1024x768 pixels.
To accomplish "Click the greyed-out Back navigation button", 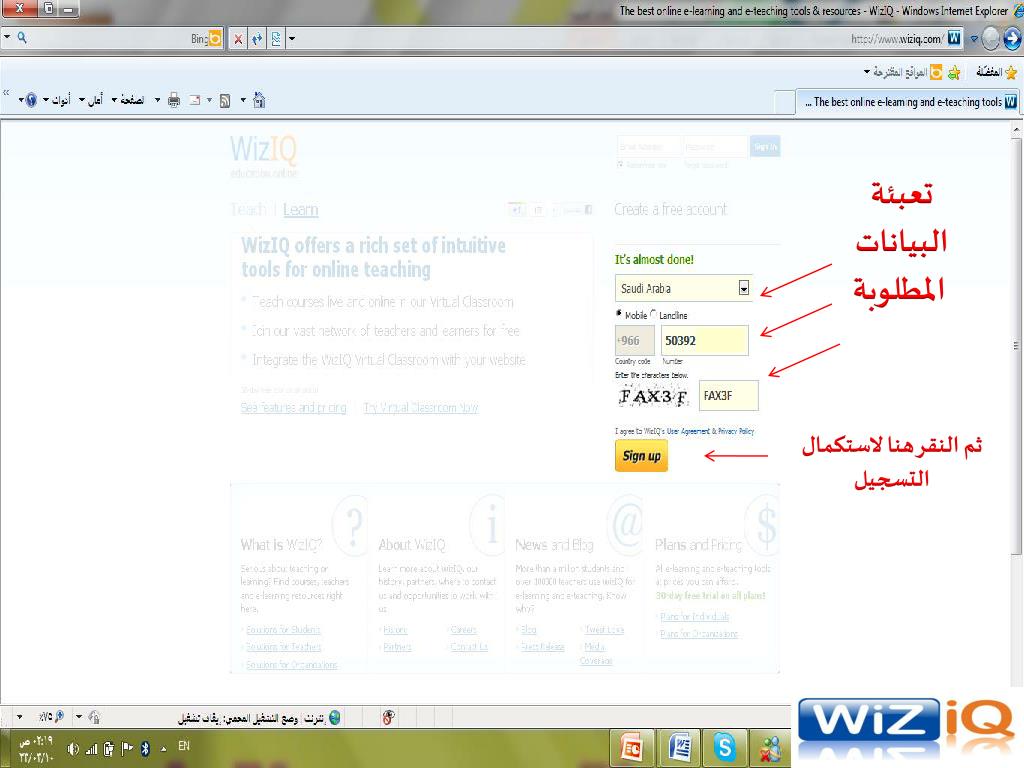I will 991,39.
